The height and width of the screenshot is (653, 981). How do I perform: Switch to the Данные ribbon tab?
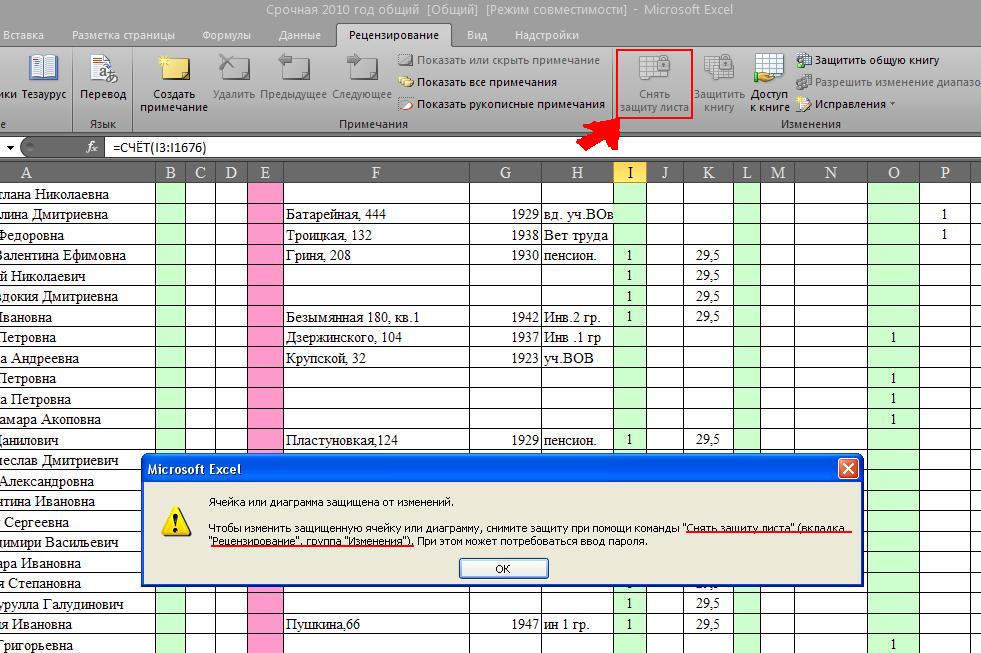click(299, 35)
